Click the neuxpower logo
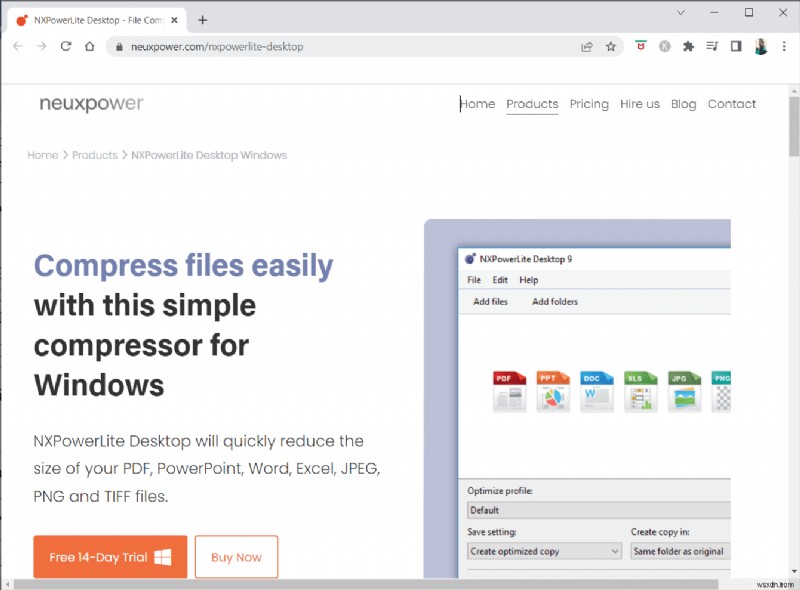The width and height of the screenshot is (800, 590). click(91, 103)
